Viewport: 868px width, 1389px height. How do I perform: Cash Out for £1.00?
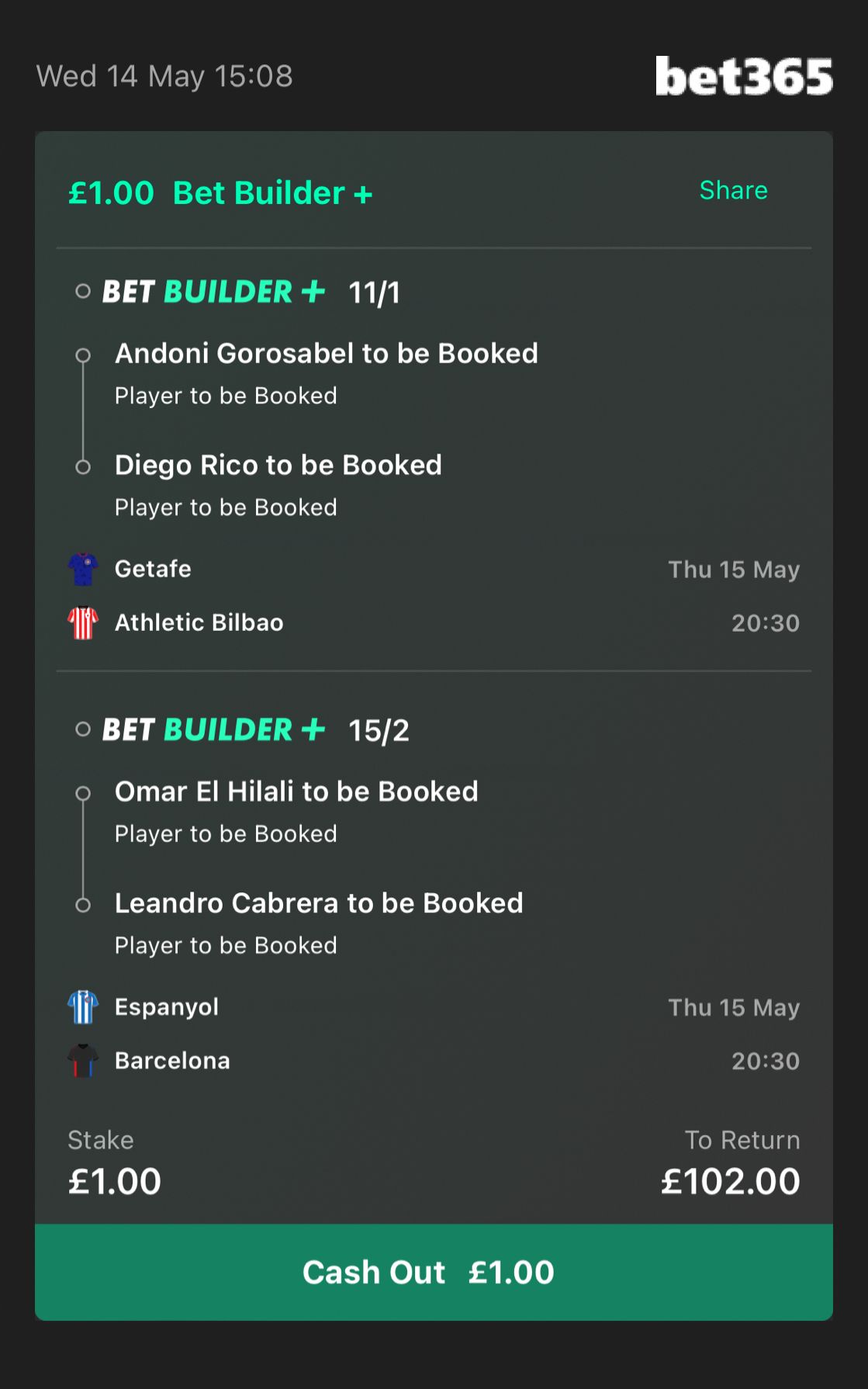[434, 1273]
